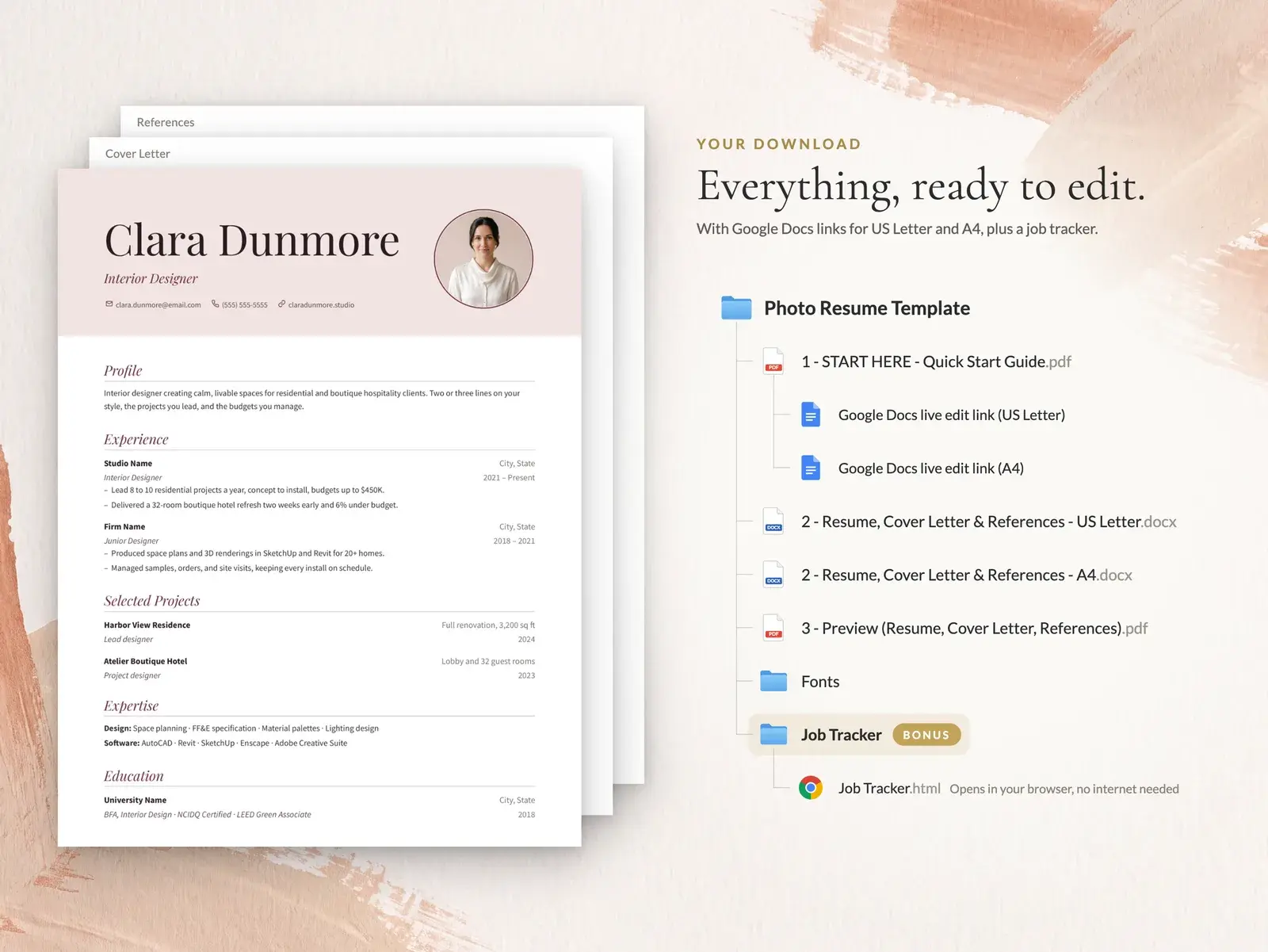
Task: Select the '3 - Preview' pdf file name
Action: point(975,629)
